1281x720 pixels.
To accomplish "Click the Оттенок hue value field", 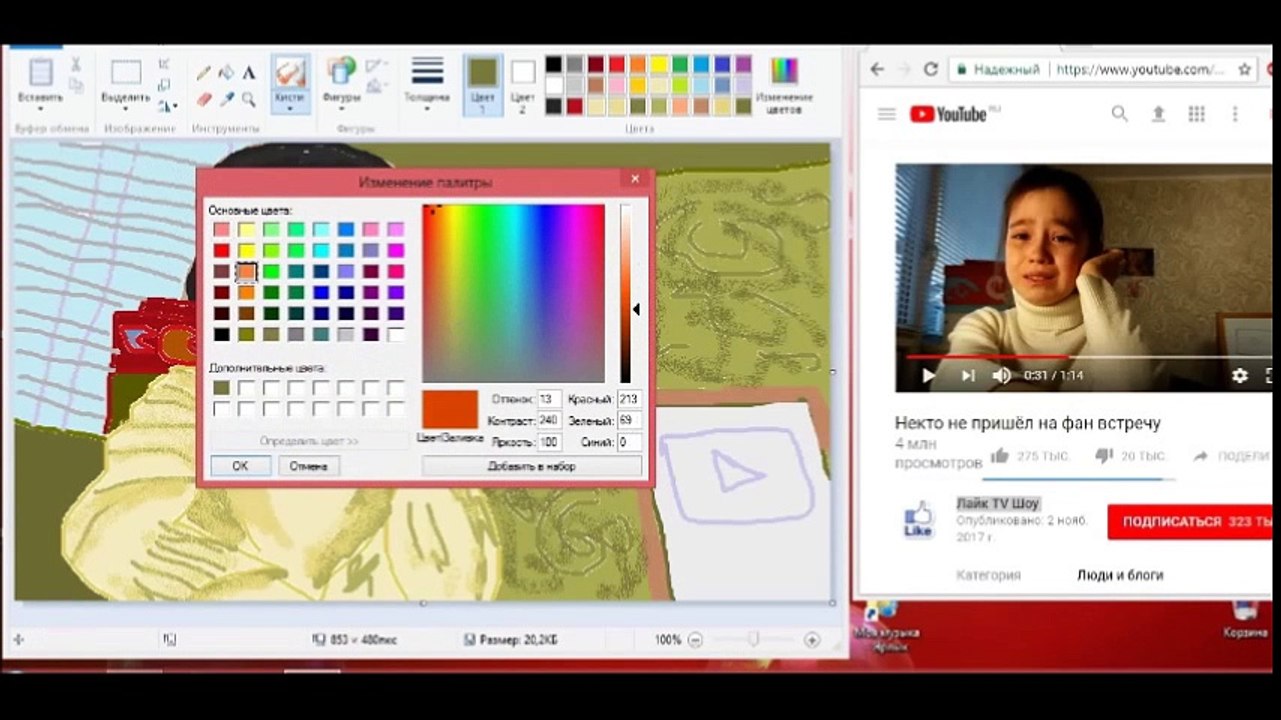I will [549, 399].
